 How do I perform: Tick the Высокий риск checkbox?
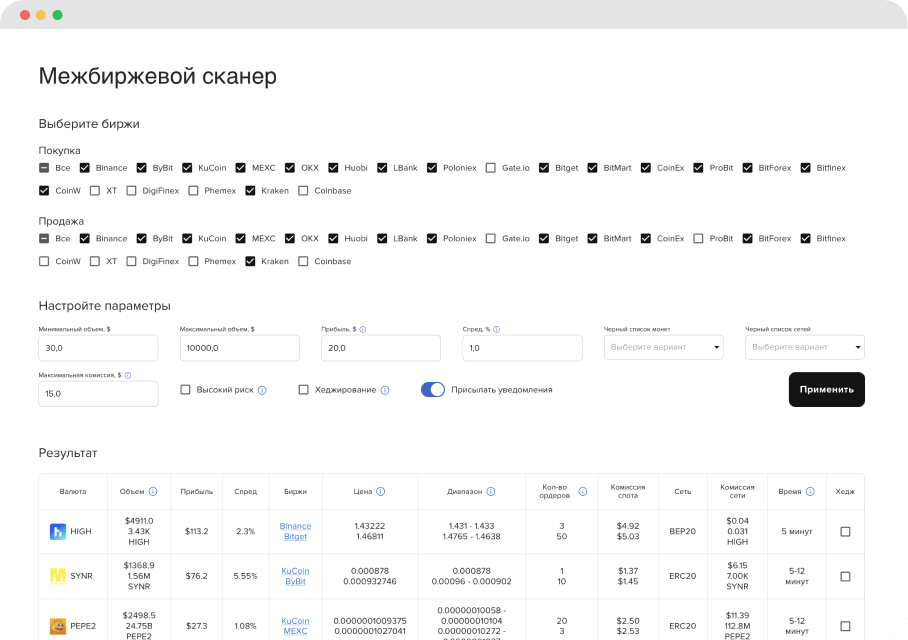pos(185,390)
